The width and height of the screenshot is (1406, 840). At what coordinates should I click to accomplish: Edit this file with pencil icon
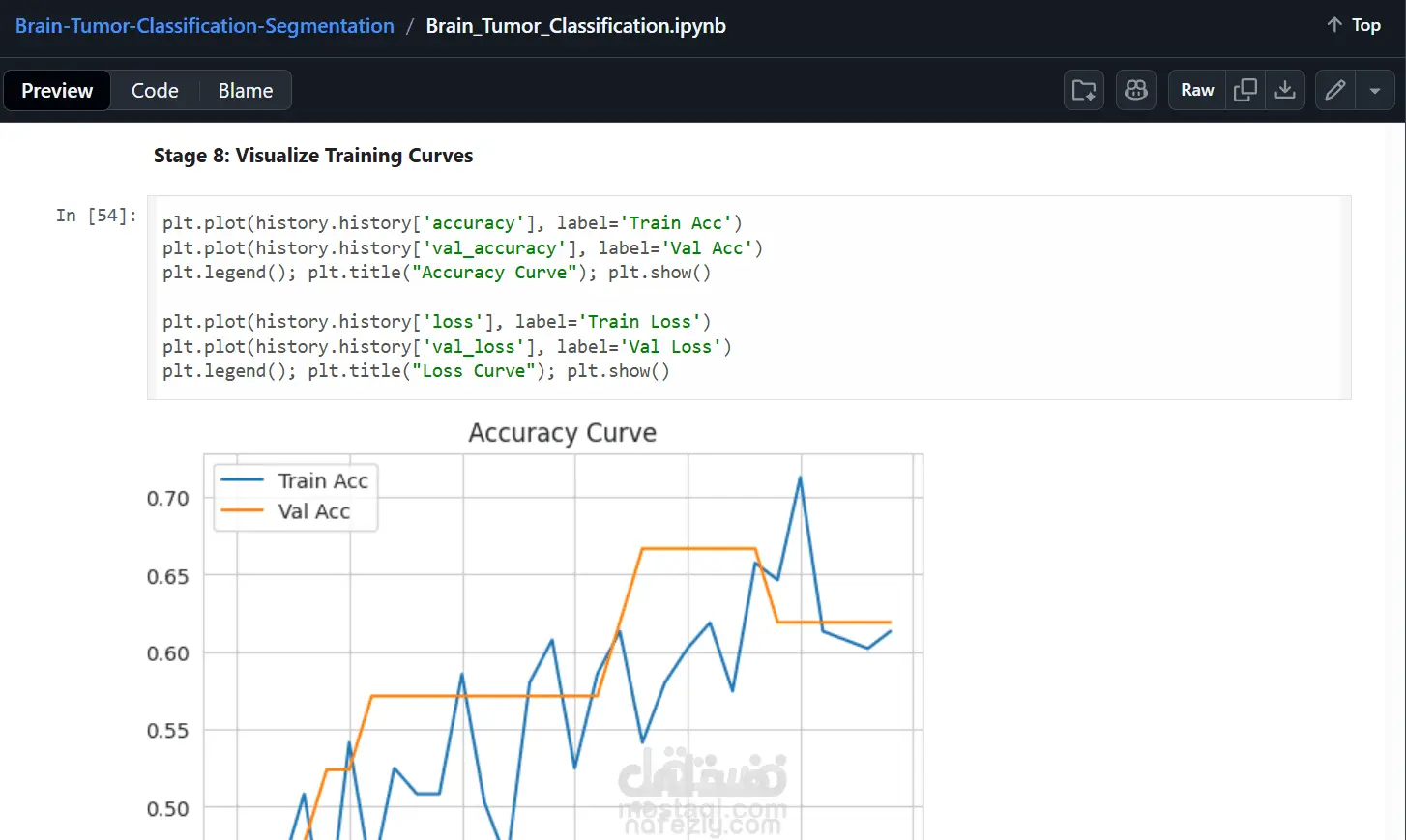(1335, 90)
